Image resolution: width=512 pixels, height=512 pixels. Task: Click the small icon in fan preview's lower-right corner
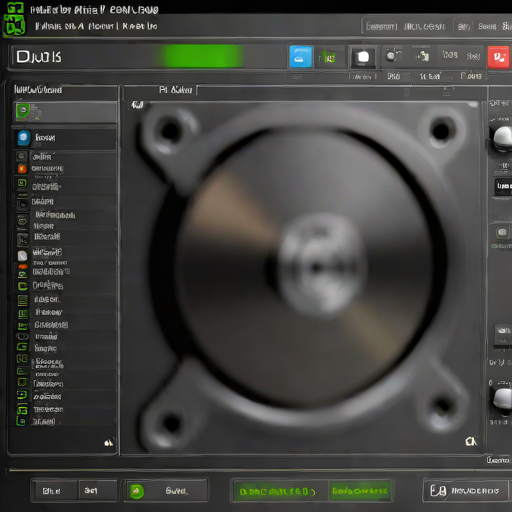click(471, 442)
